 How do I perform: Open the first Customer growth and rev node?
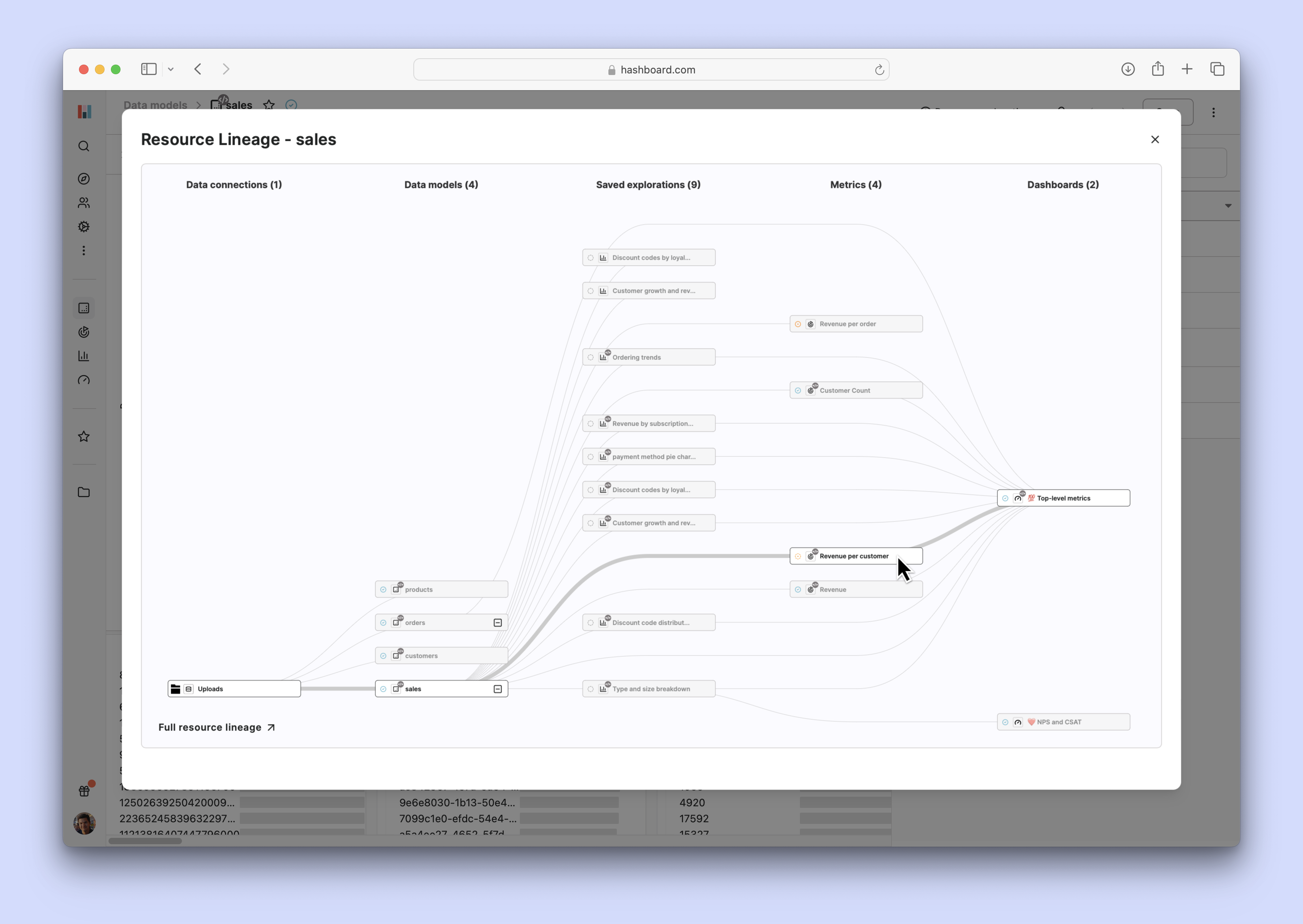coord(649,291)
